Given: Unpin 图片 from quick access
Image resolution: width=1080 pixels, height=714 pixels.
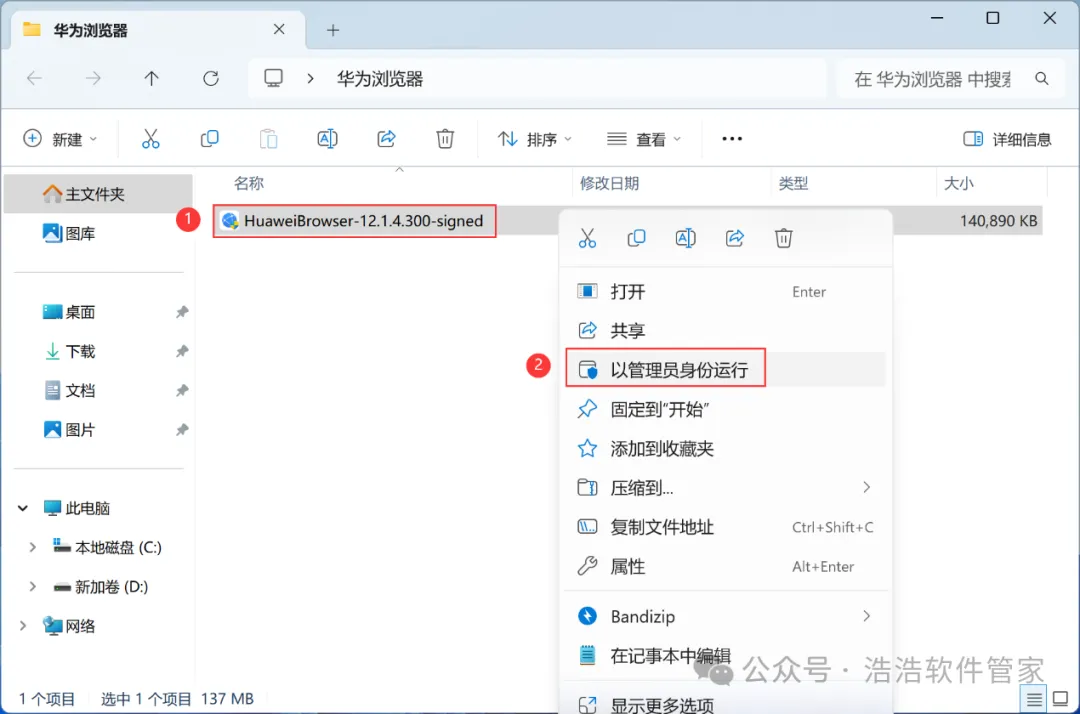Looking at the screenshot, I should 182,430.
